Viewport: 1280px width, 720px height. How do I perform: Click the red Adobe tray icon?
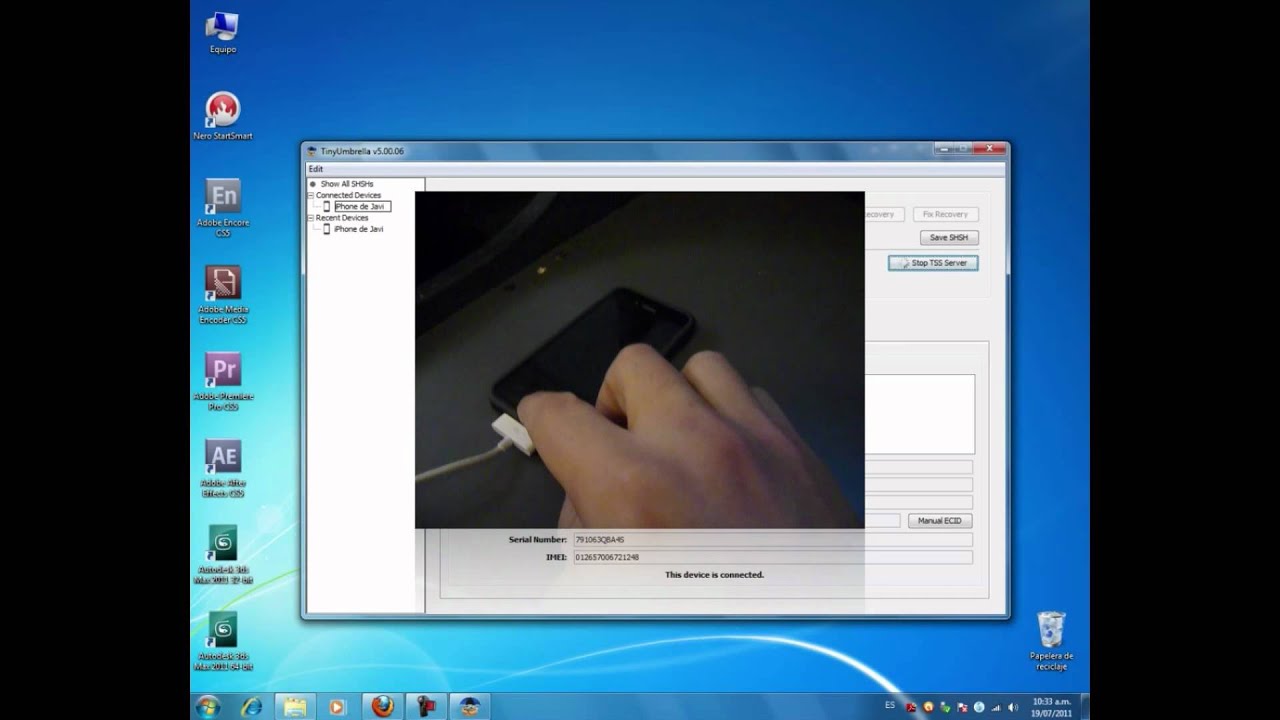(911, 707)
